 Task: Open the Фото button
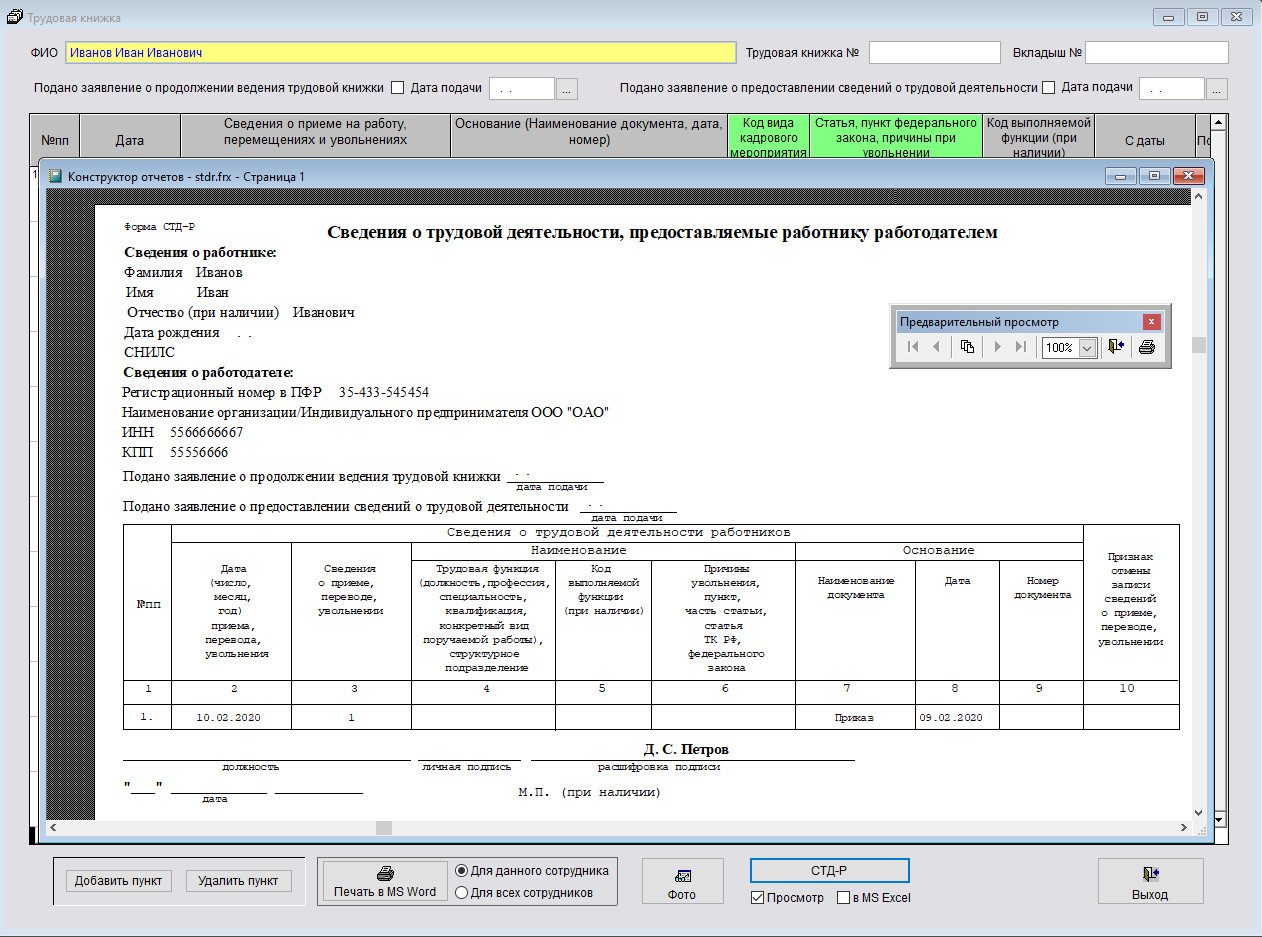(681, 883)
